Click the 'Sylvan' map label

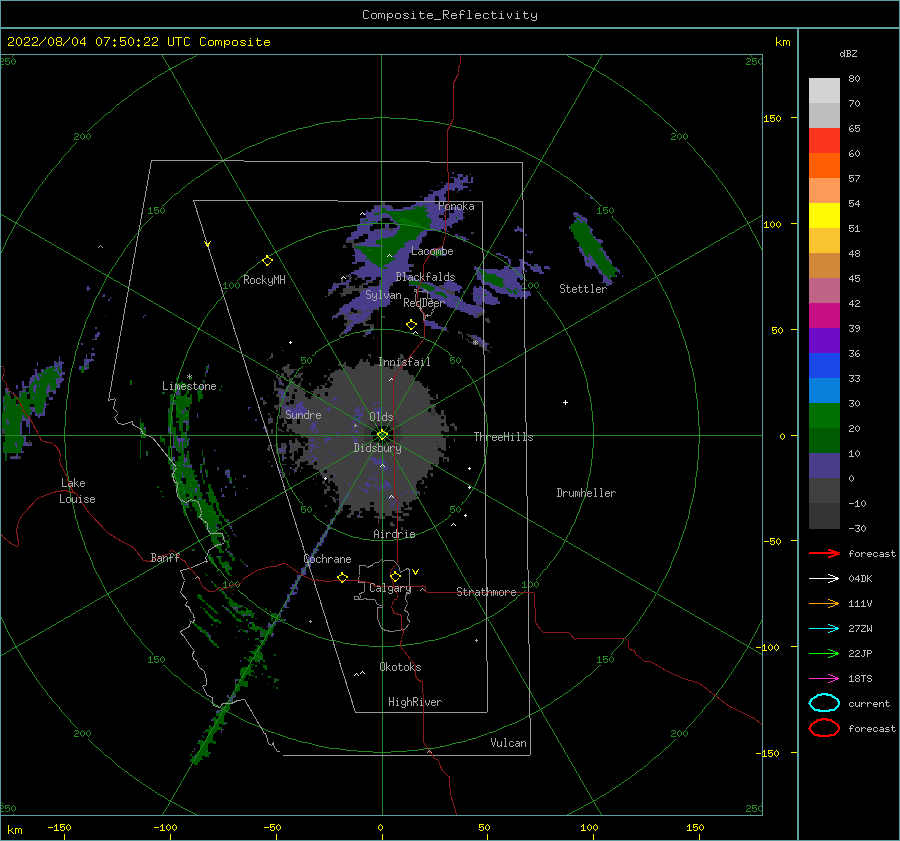click(x=383, y=295)
